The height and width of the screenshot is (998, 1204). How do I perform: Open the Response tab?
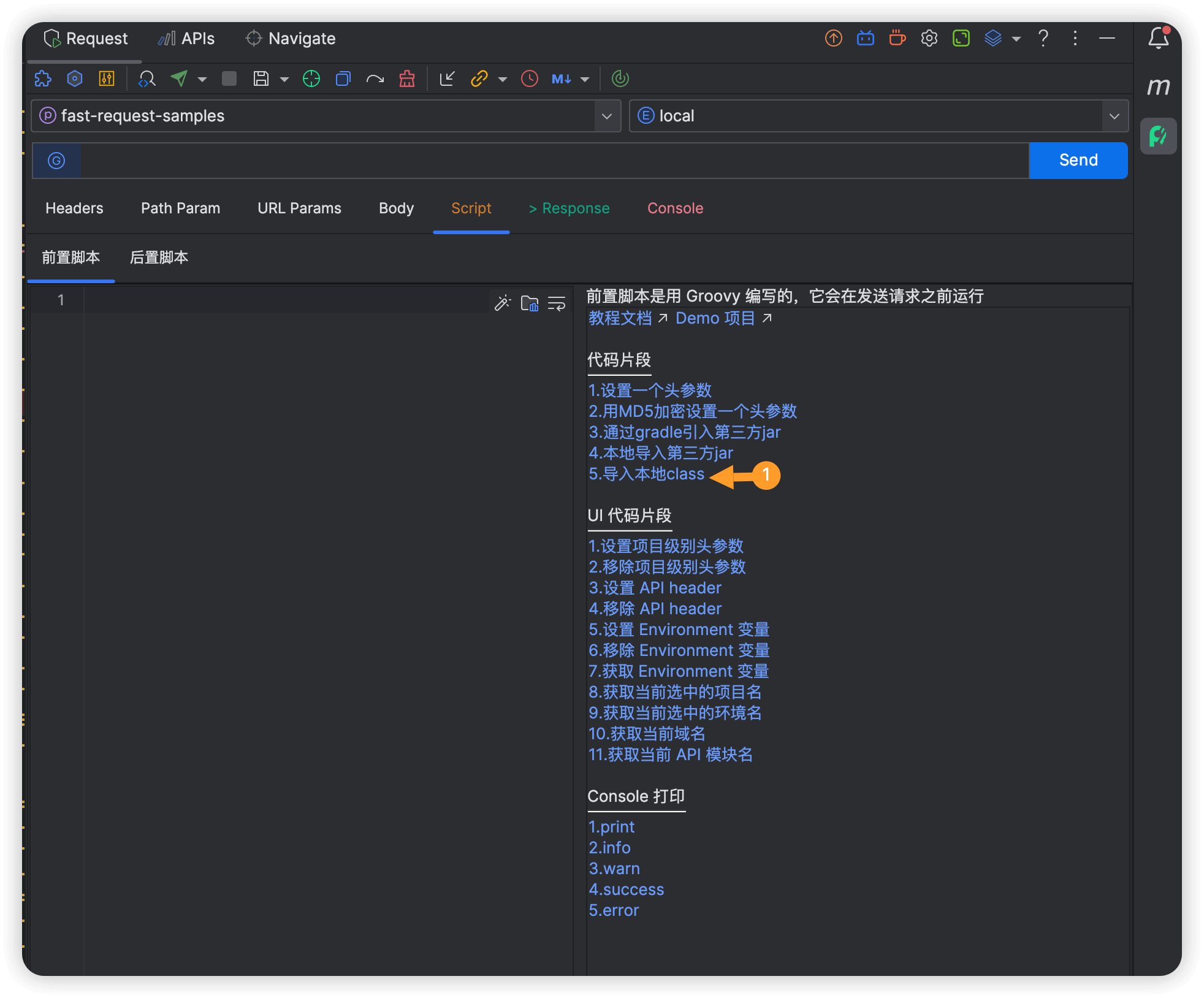(569, 208)
